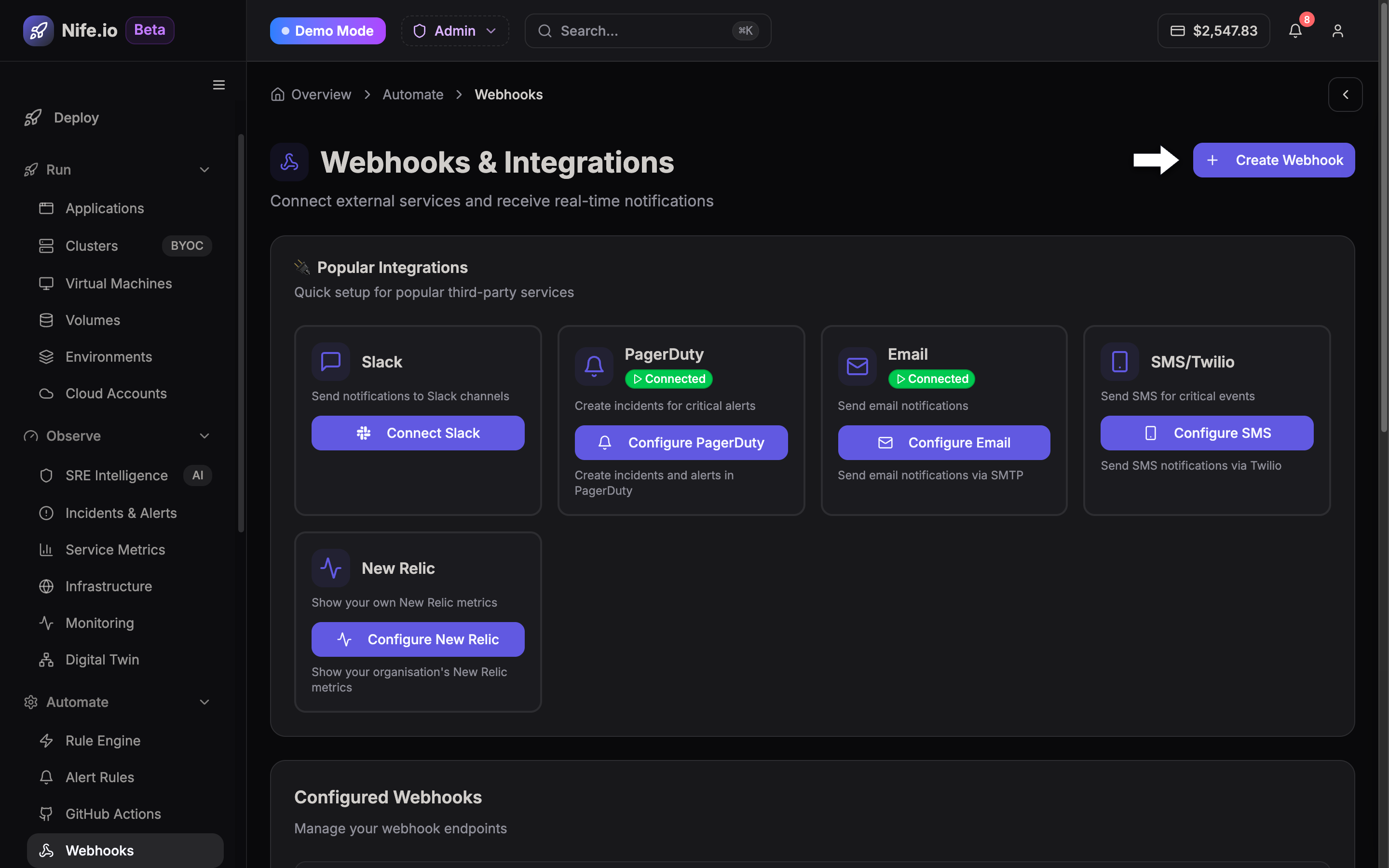This screenshot has width=1389, height=868.
Task: Click the PagerDuty bell card icon
Action: click(x=594, y=366)
